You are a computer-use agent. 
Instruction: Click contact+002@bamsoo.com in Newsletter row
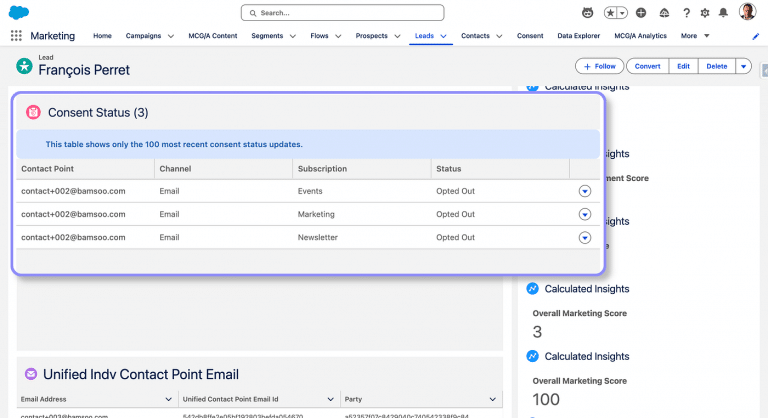73,237
